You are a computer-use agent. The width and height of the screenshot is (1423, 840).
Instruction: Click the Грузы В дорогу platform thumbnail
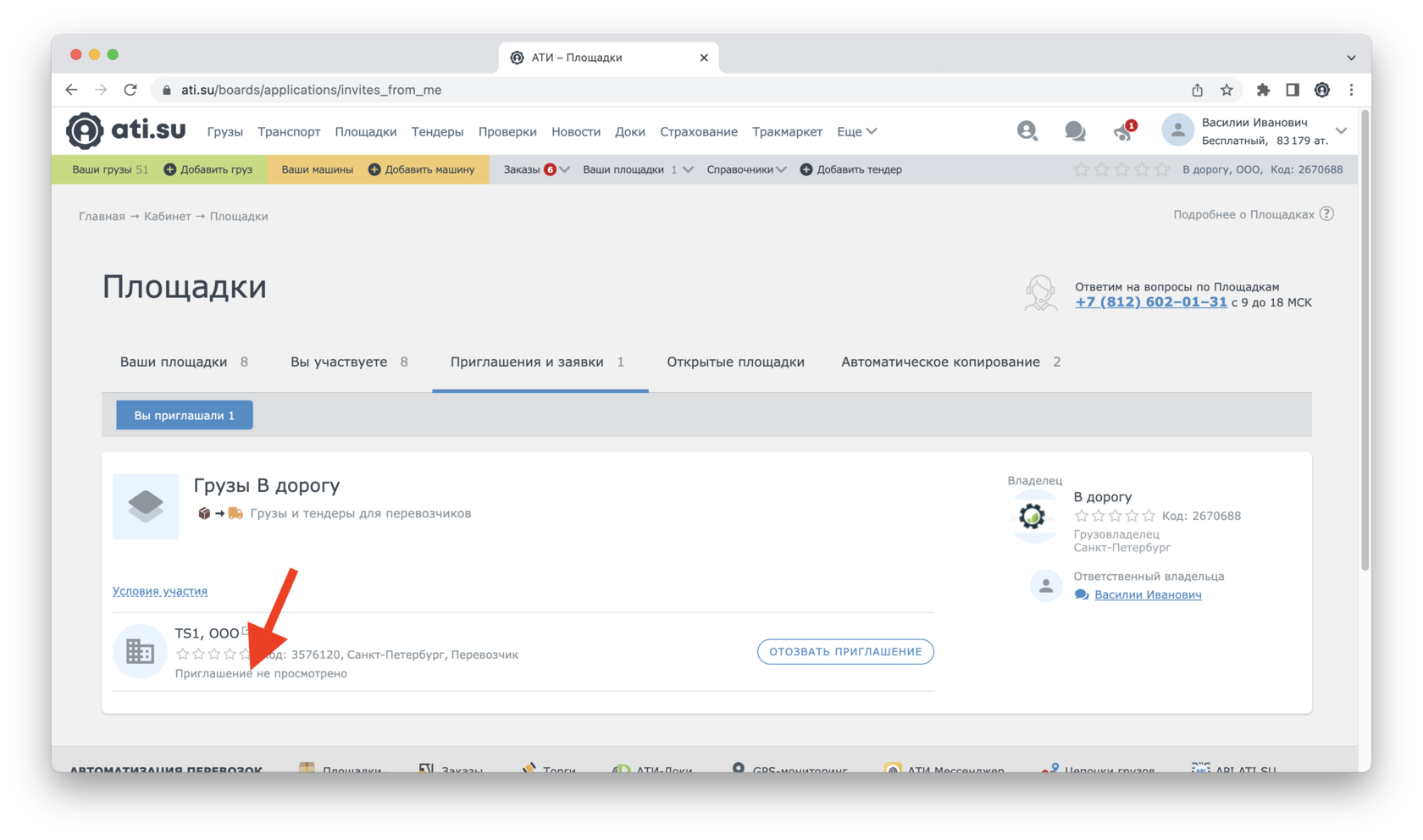(x=146, y=506)
